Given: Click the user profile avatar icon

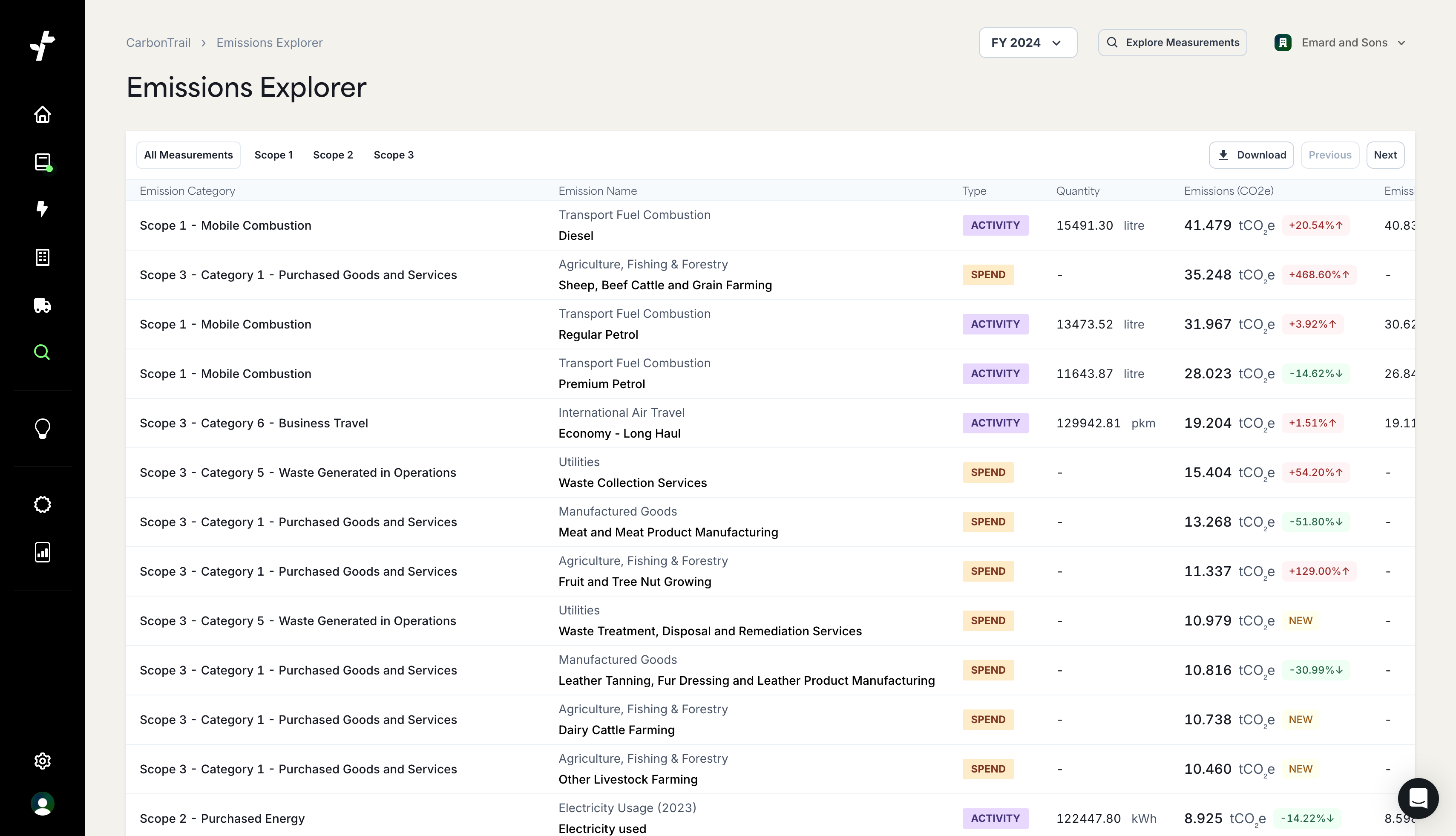Looking at the screenshot, I should [x=43, y=804].
